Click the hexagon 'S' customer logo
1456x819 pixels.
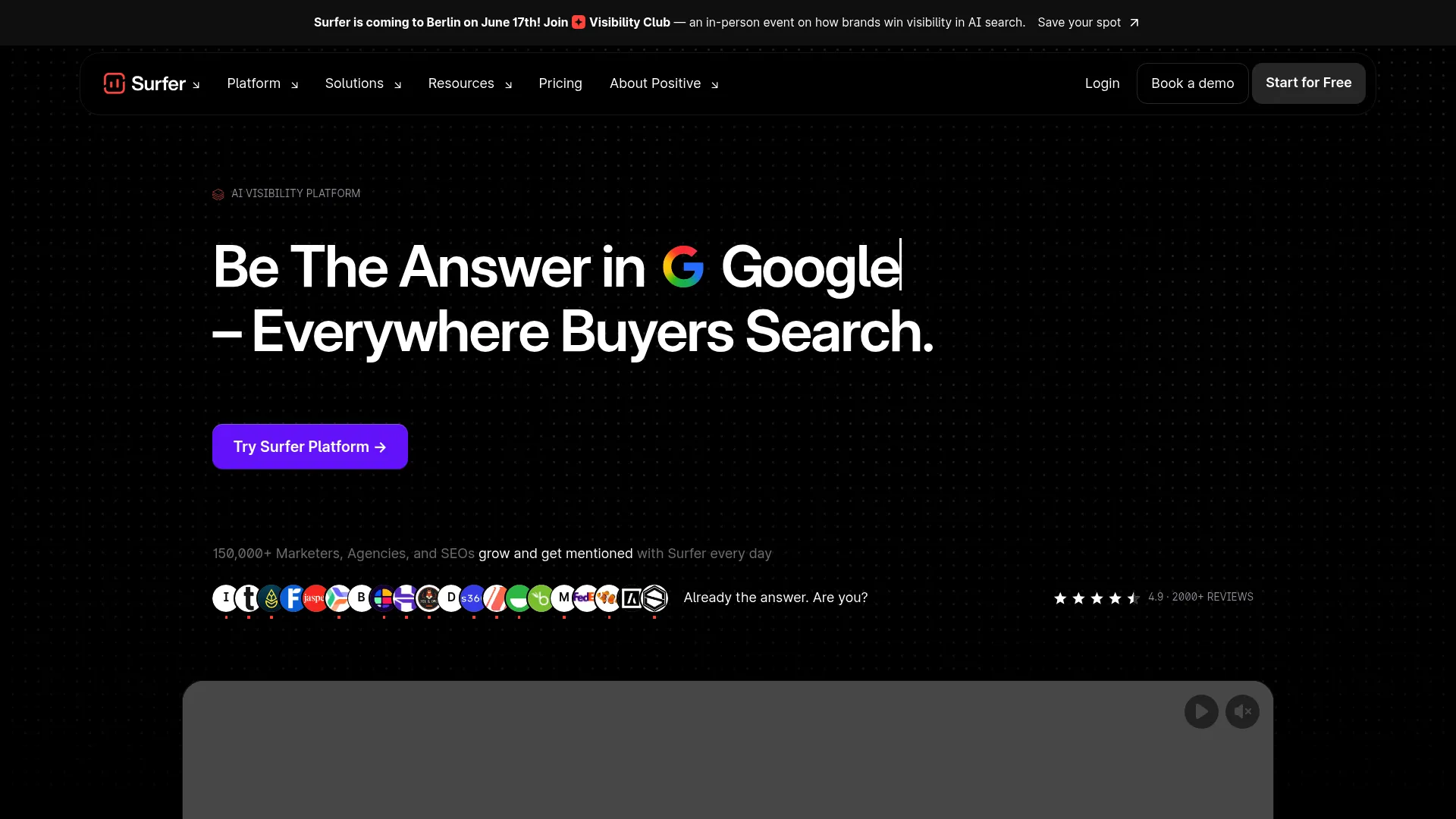[x=654, y=598]
